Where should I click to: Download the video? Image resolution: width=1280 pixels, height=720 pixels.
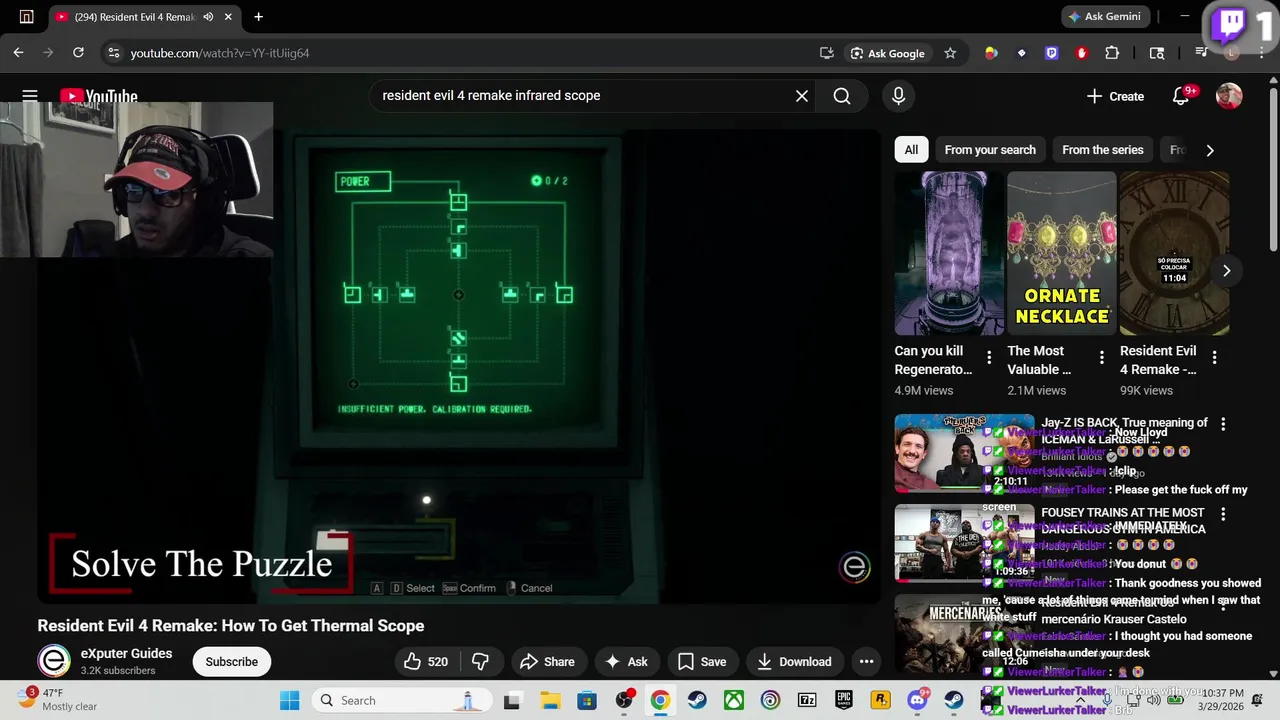[x=794, y=661]
